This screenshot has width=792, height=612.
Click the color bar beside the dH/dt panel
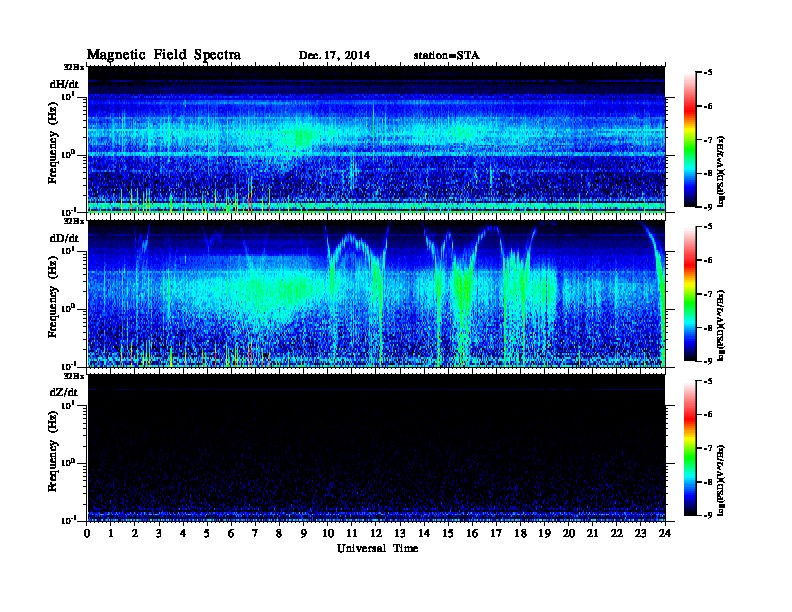click(x=690, y=140)
